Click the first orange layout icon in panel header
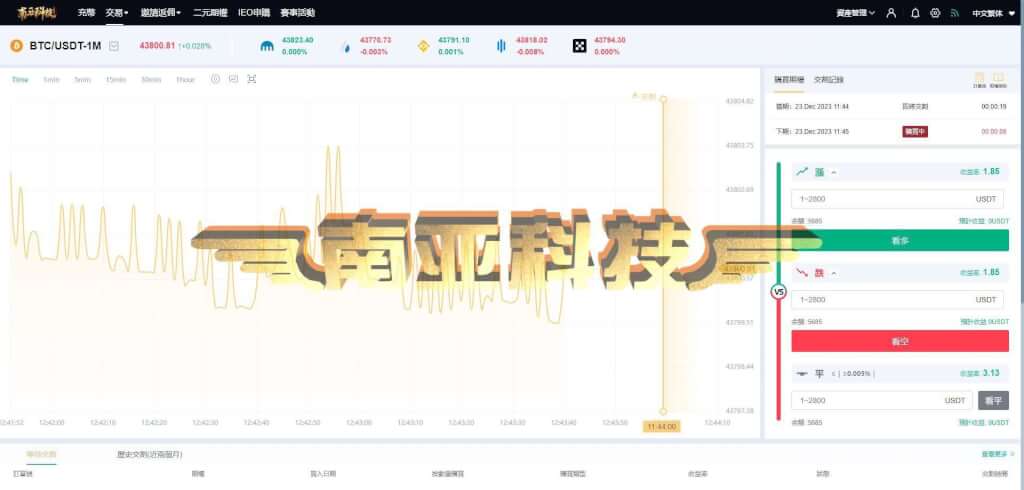 click(x=979, y=79)
